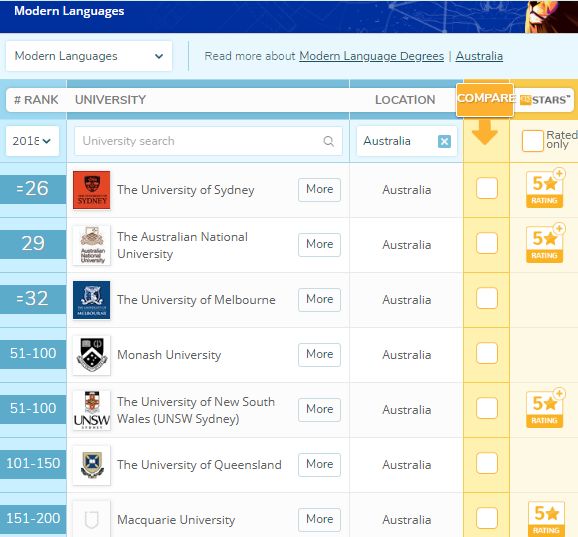Click the orange COMPARE button
Screen dimensions: 578x537
point(485,100)
